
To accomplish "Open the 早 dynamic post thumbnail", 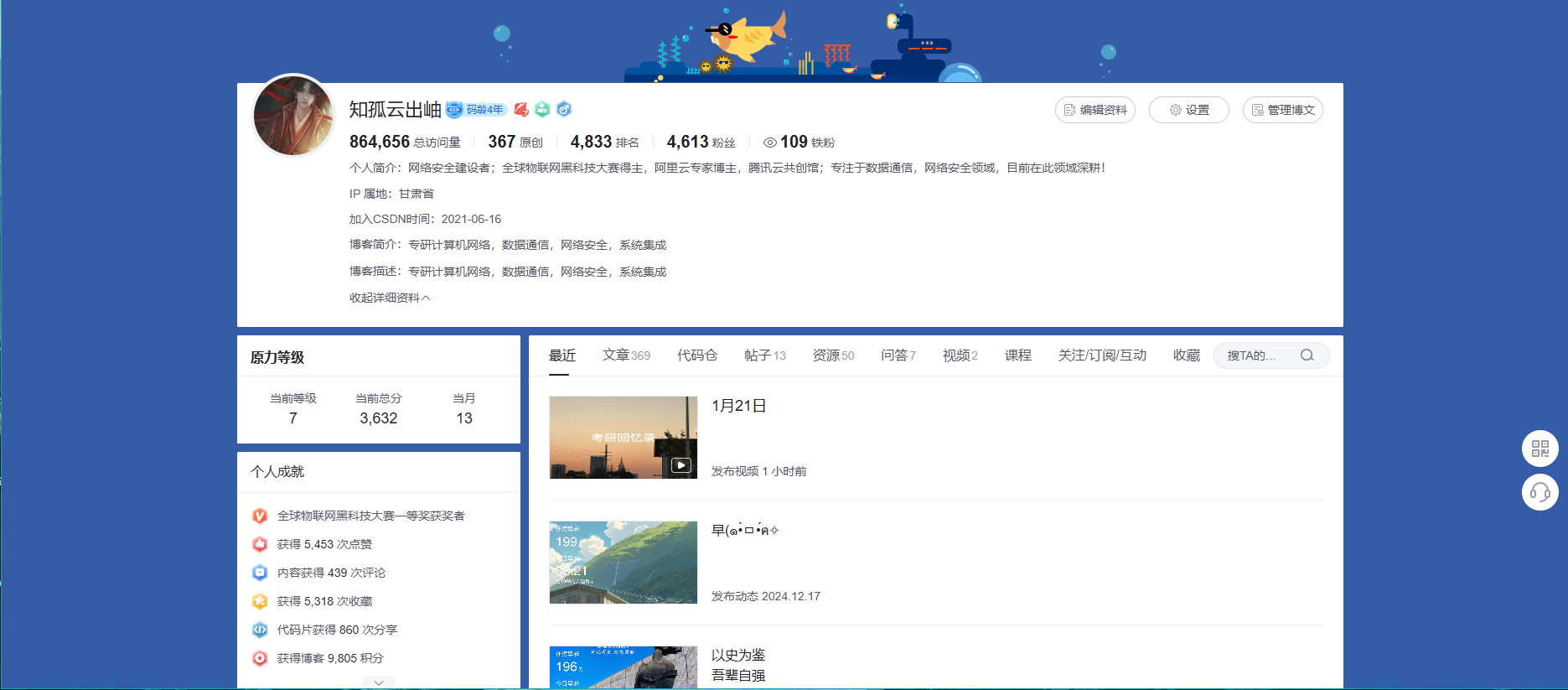I will coord(624,563).
